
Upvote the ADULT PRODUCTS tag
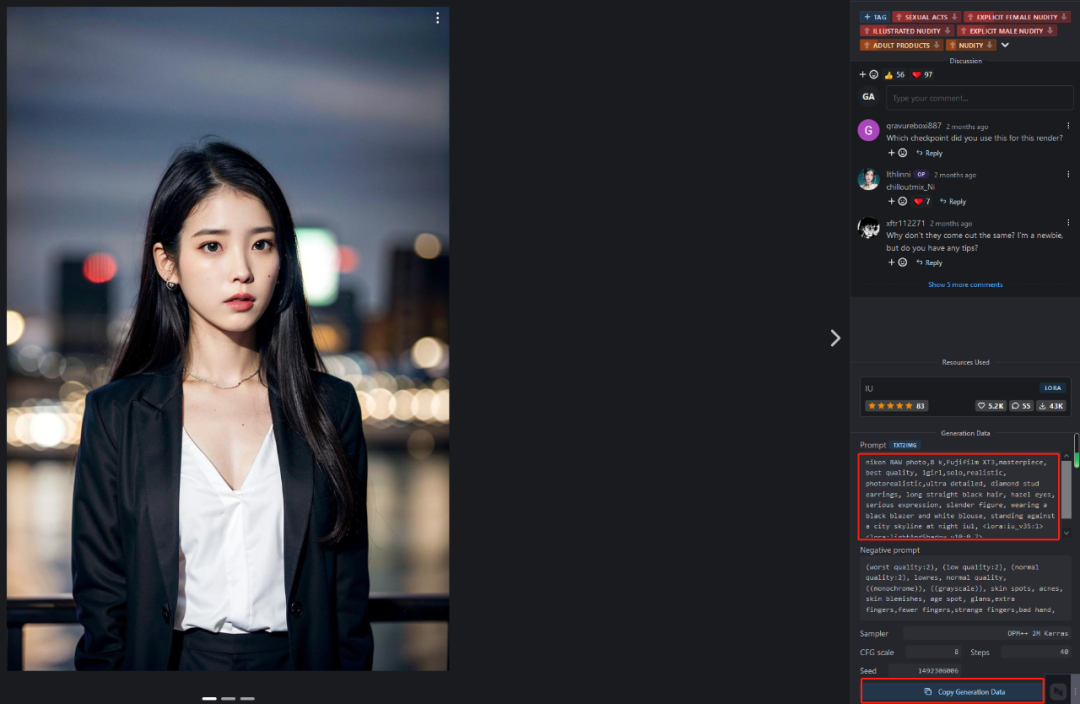(866, 45)
